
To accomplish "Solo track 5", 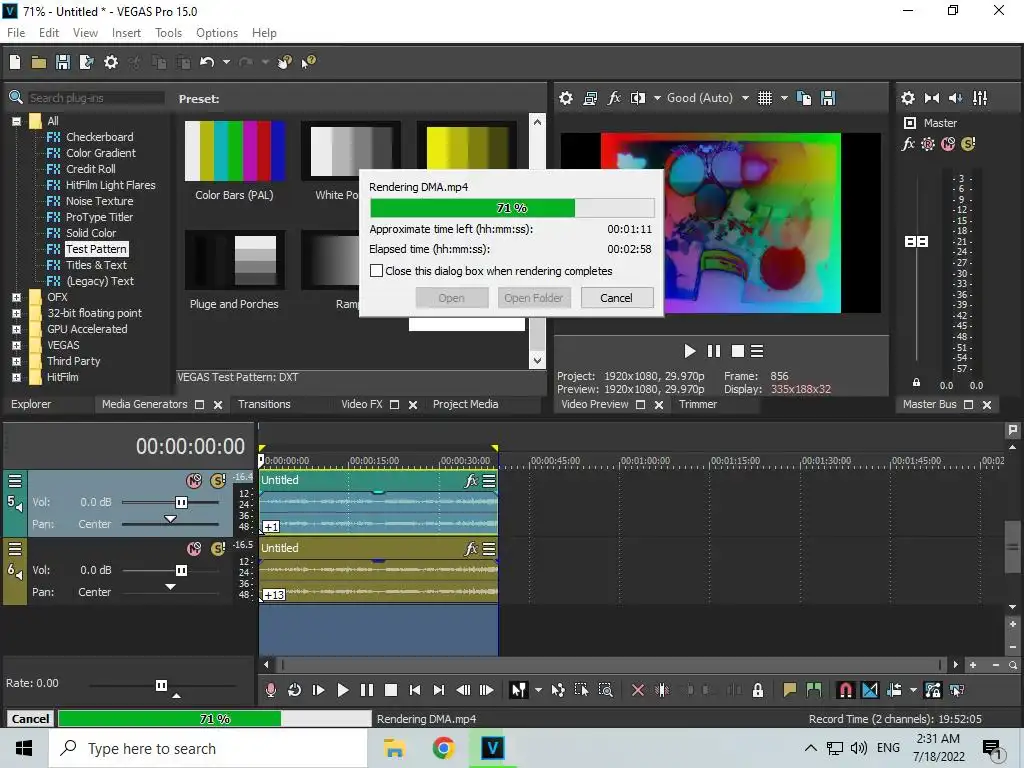I will [217, 481].
